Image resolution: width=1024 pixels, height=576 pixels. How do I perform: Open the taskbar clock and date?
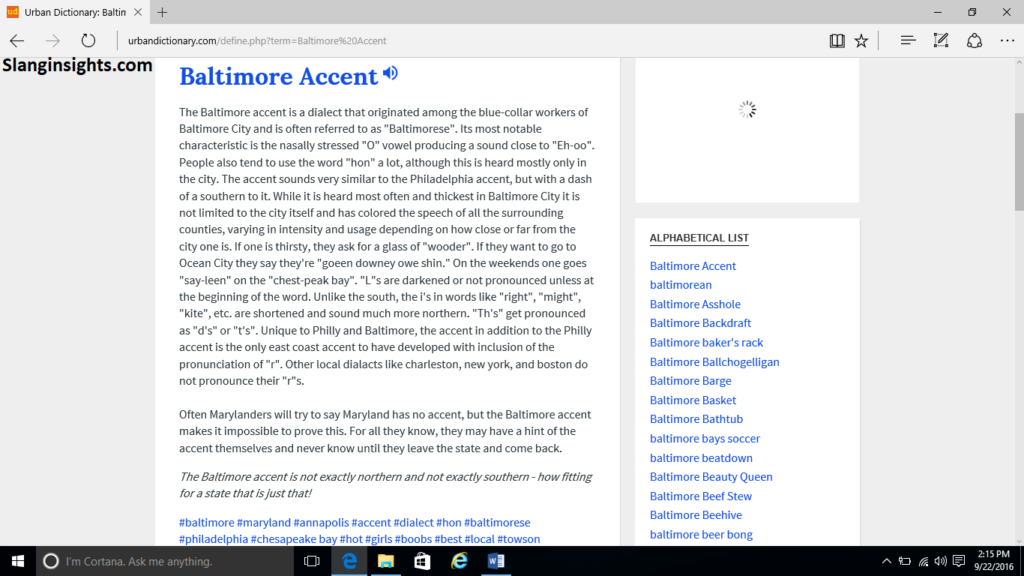[x=993, y=561]
